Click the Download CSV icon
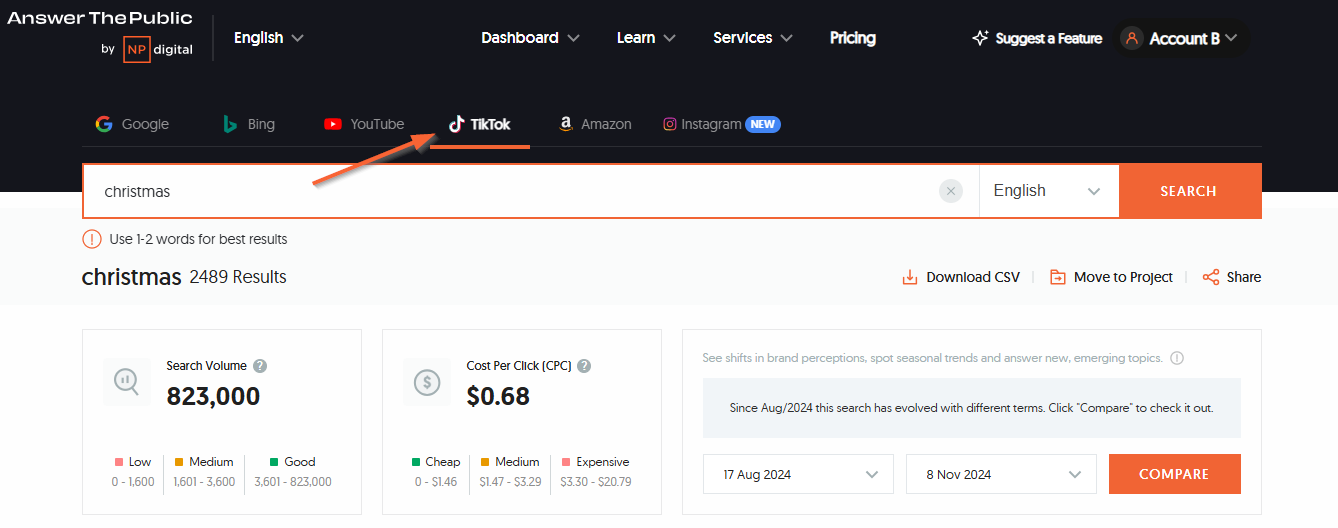This screenshot has height=528, width=1338. (910, 277)
